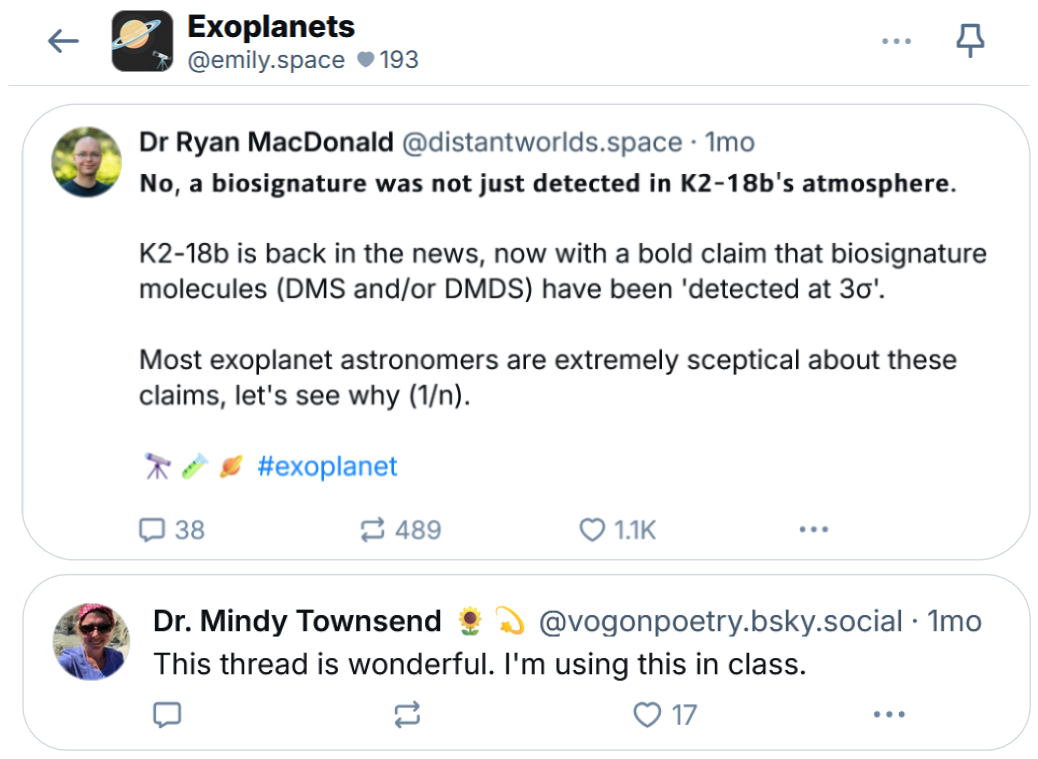This screenshot has height=759, width=1038.
Task: Pin the Exoplanets feed with pushpin icon
Action: click(970, 40)
